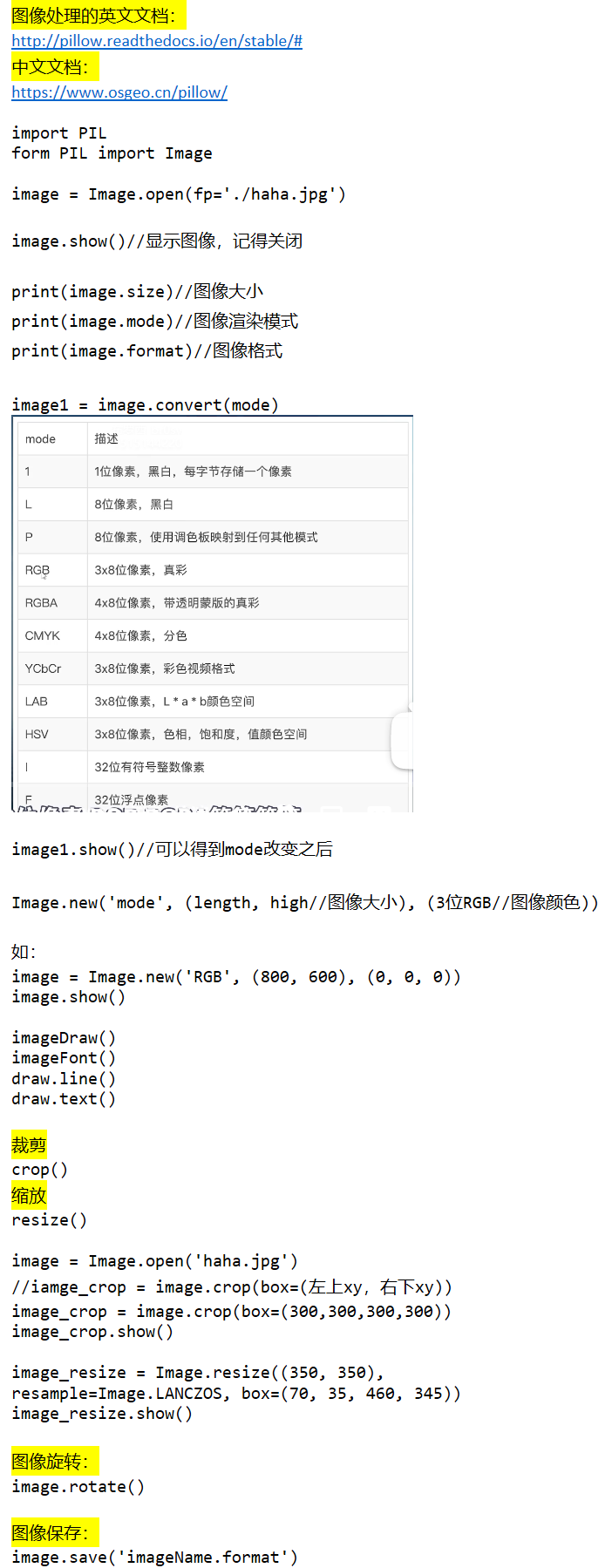Click the print(image.size) line
The image size is (612, 1568).
[137, 291]
